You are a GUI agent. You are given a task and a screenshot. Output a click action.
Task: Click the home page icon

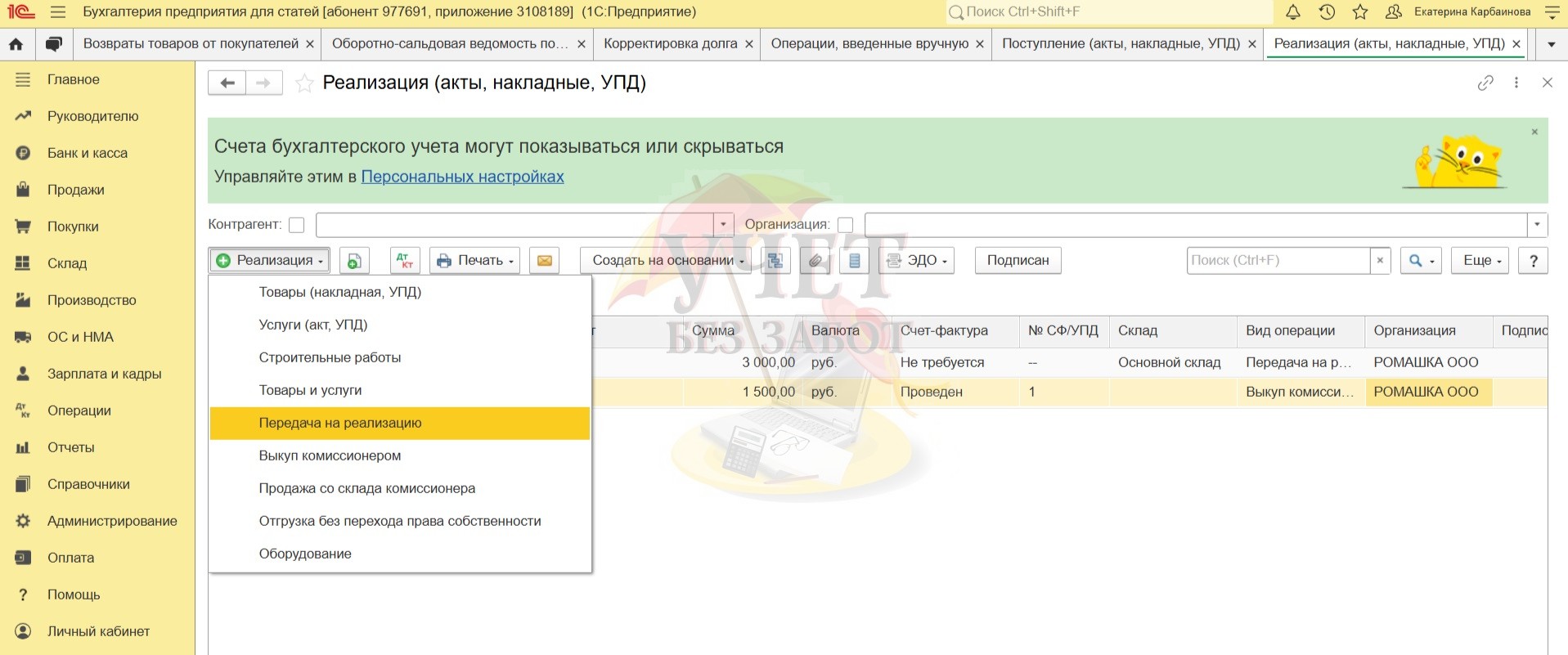pyautogui.click(x=16, y=44)
